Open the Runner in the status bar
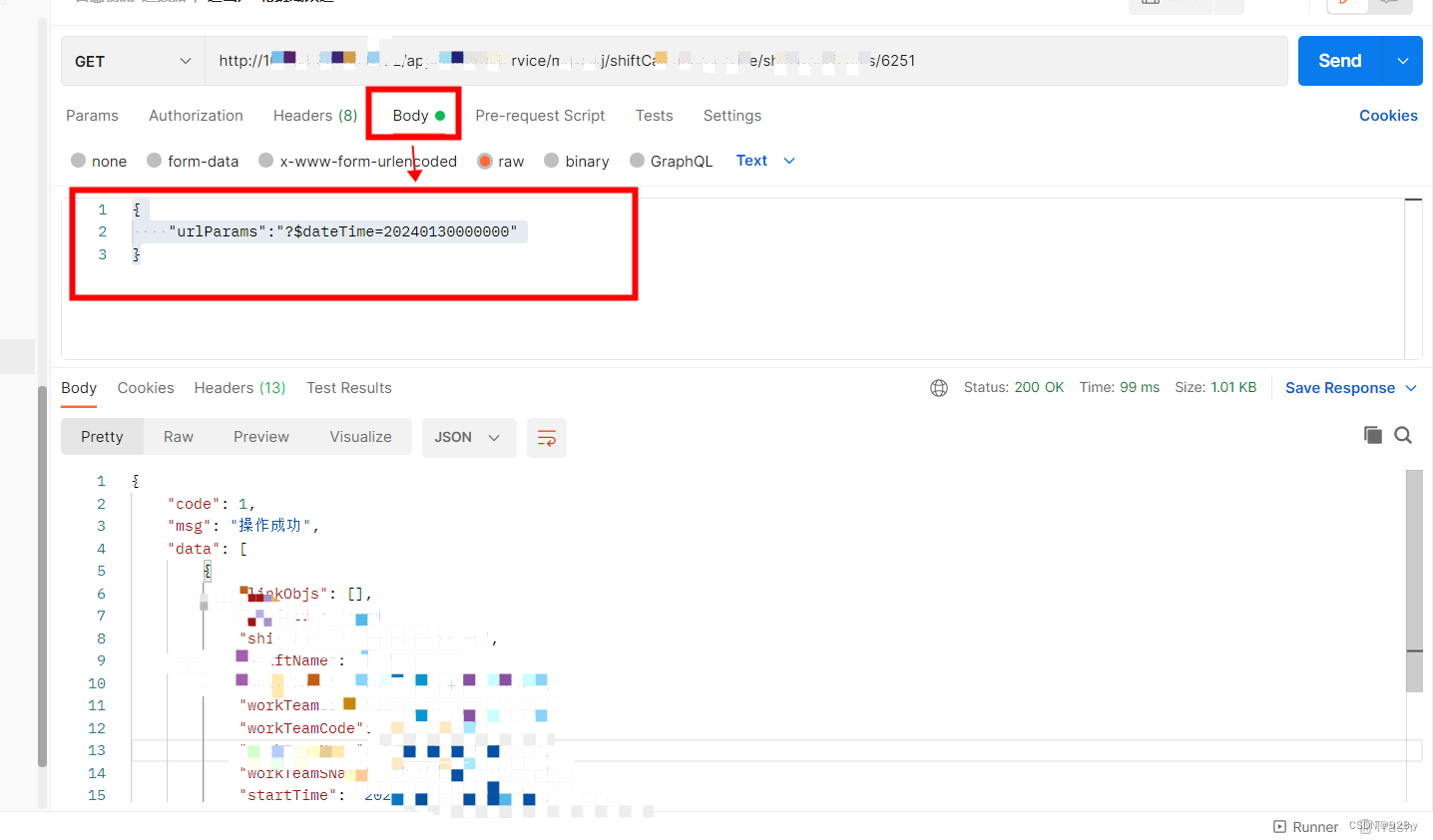 (1306, 827)
